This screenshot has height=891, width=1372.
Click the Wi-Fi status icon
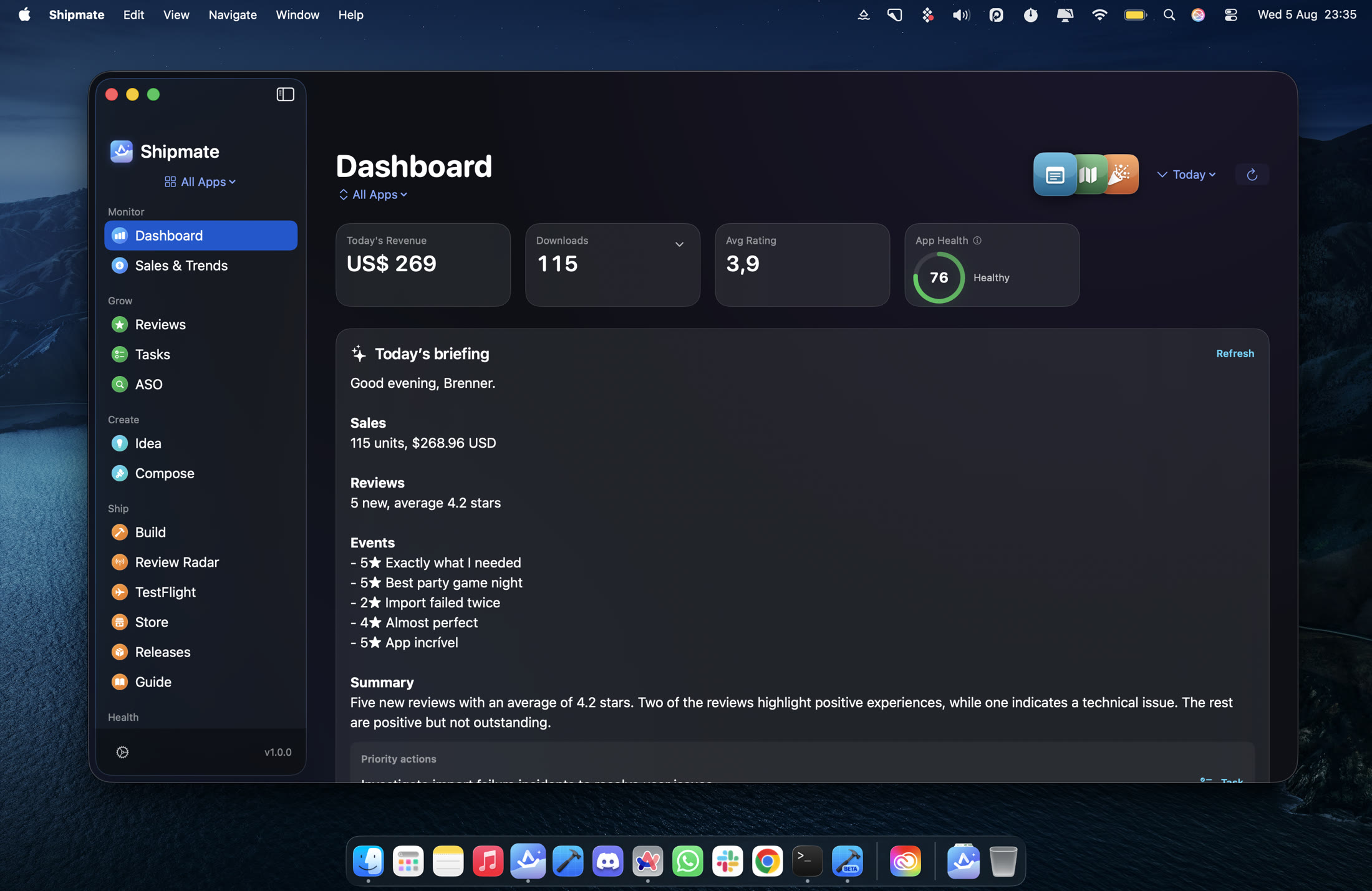pos(1099,14)
